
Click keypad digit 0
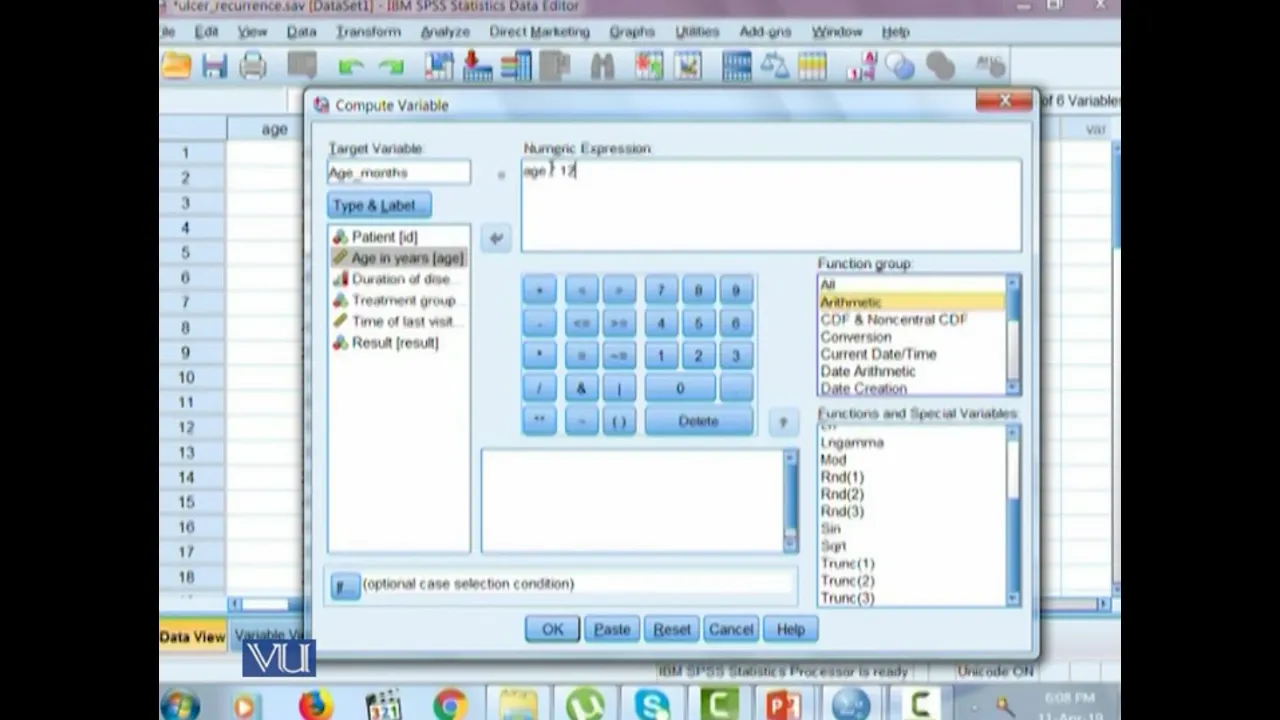(x=680, y=388)
